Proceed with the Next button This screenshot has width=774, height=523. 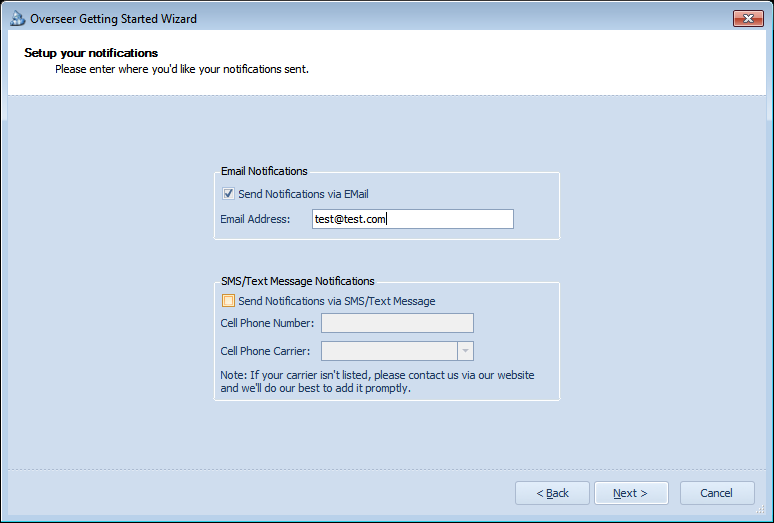coord(631,493)
